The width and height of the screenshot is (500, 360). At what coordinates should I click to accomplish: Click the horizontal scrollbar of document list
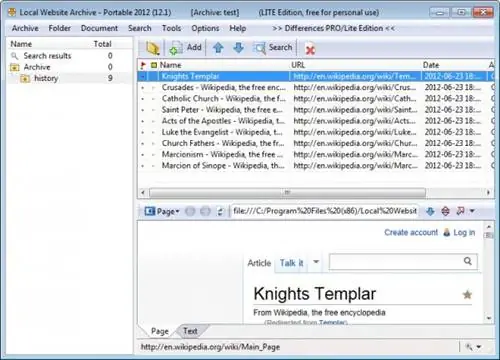coord(287,192)
